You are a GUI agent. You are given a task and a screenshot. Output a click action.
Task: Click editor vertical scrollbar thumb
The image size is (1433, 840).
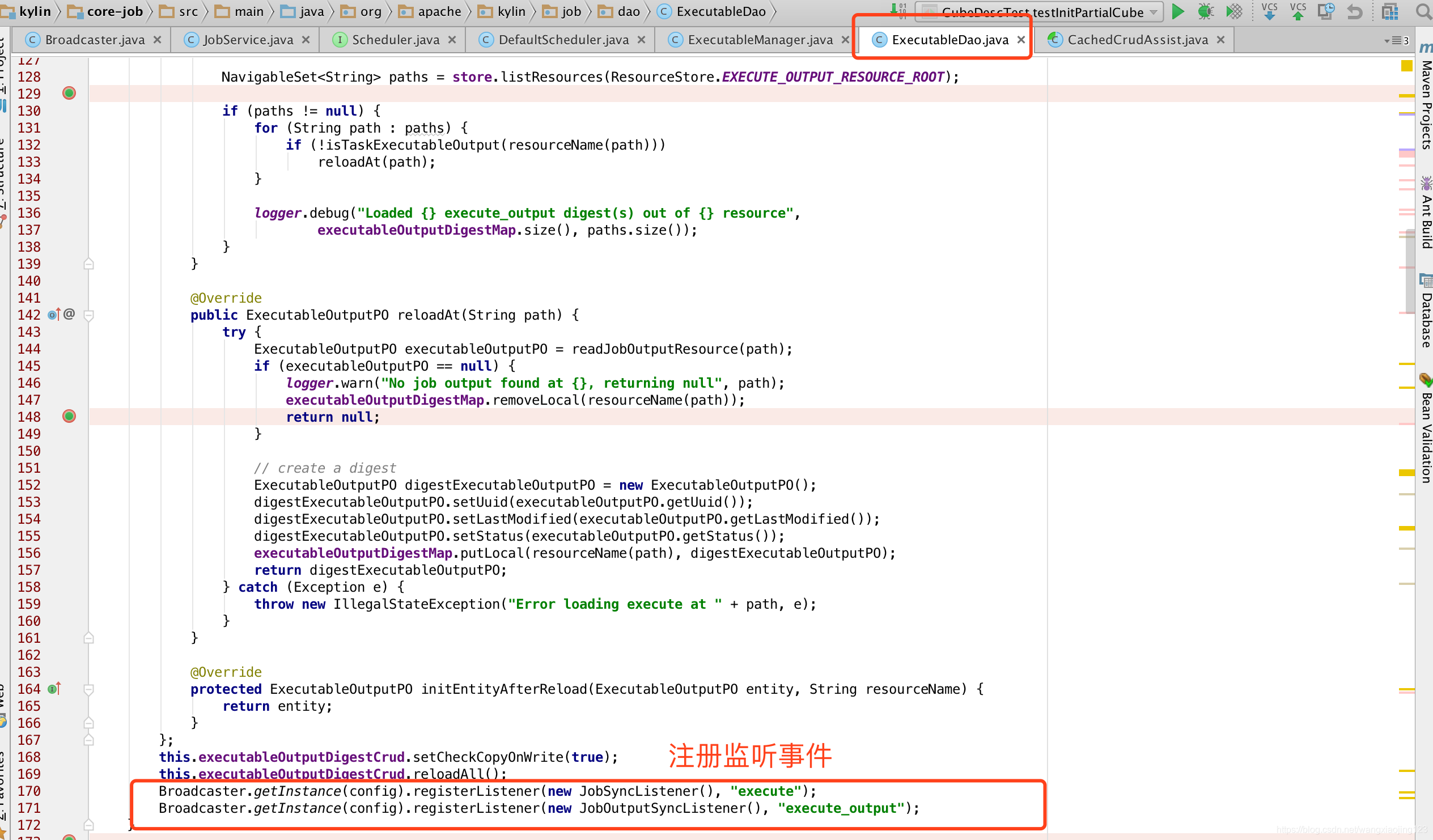click(1410, 271)
